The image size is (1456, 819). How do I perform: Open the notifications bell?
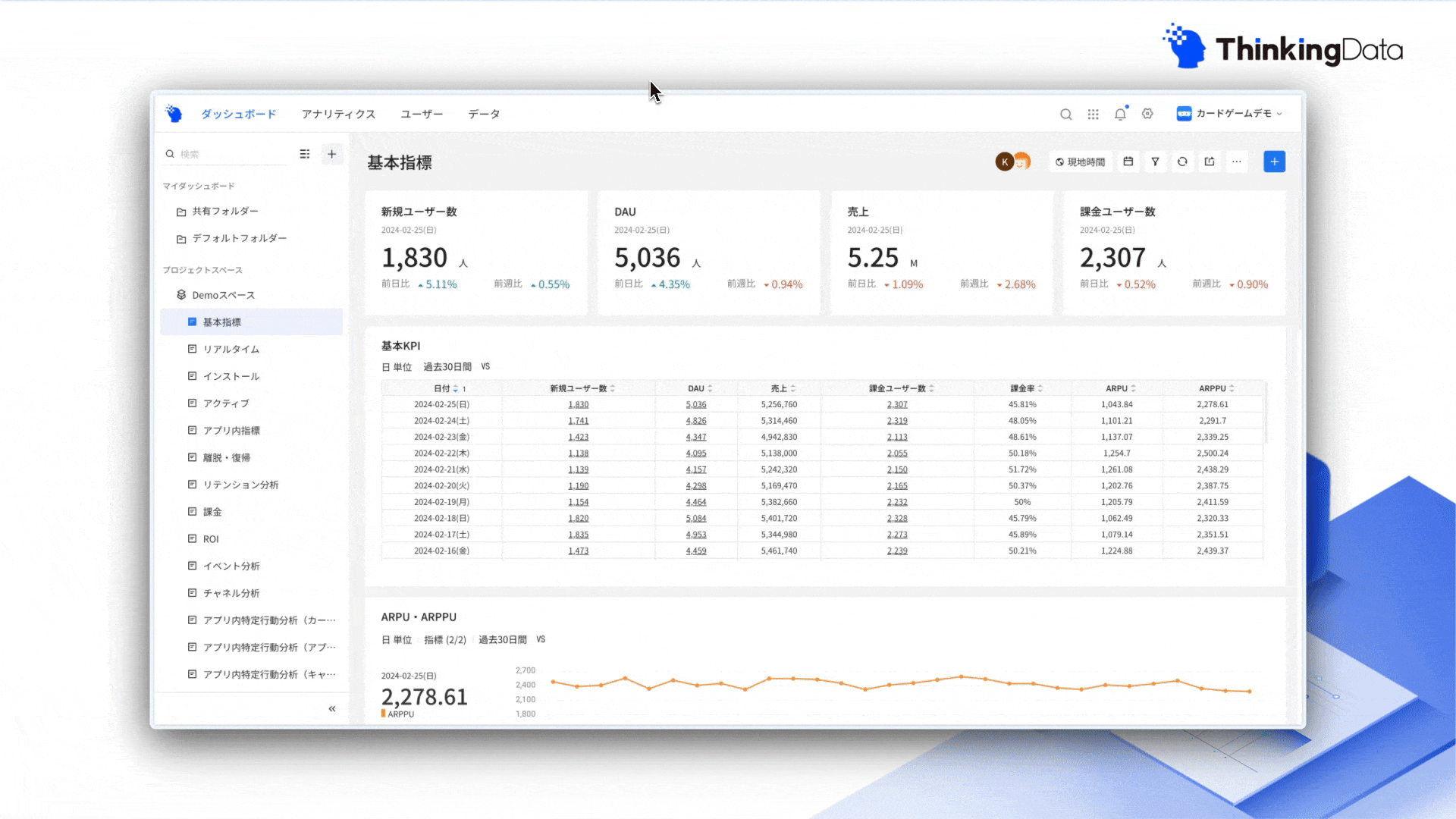tap(1120, 114)
